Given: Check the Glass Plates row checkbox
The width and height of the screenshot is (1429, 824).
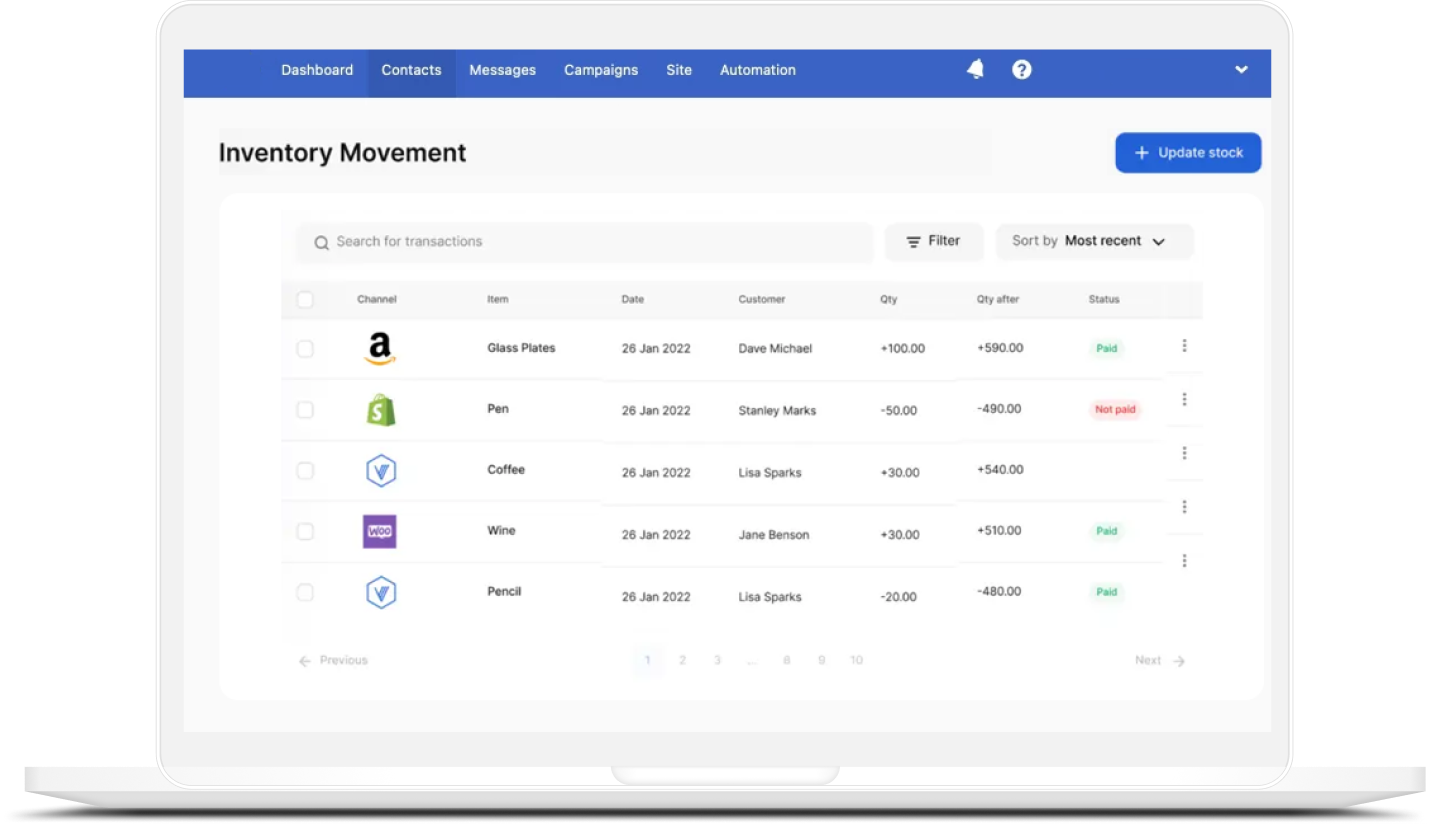Looking at the screenshot, I should click(305, 349).
